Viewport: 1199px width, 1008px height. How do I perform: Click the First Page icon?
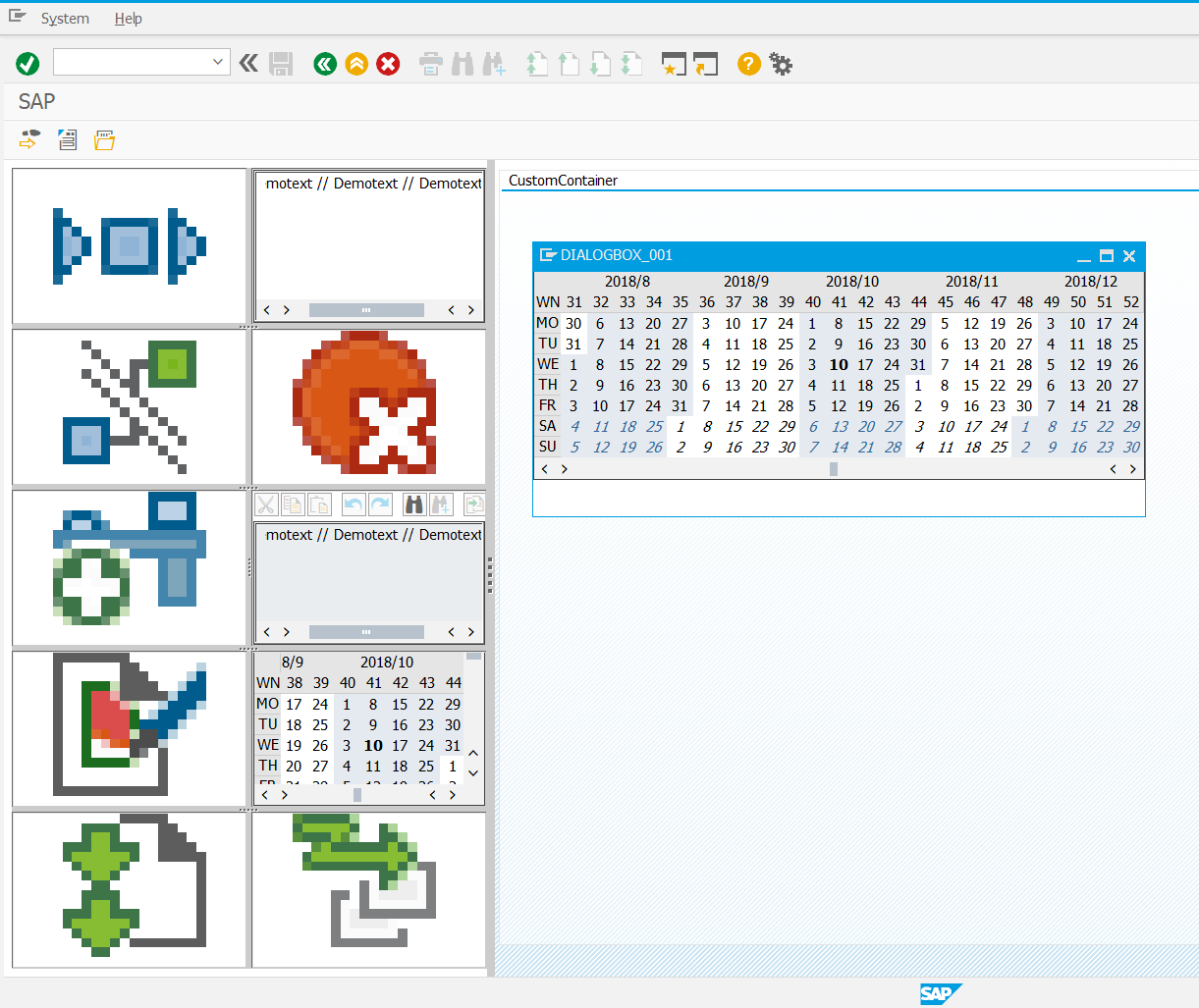coord(537,64)
